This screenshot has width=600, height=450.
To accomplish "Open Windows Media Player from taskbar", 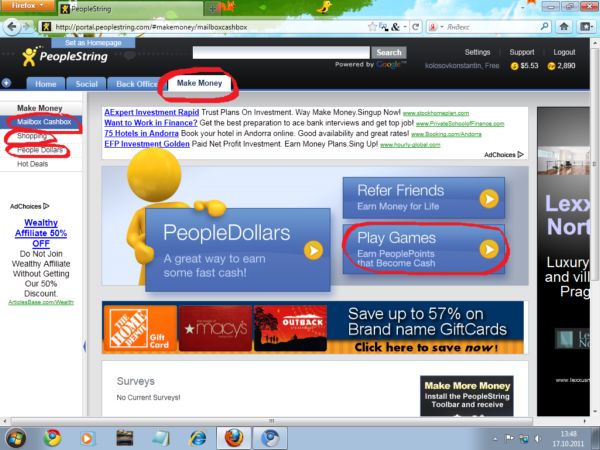I will pos(87,438).
